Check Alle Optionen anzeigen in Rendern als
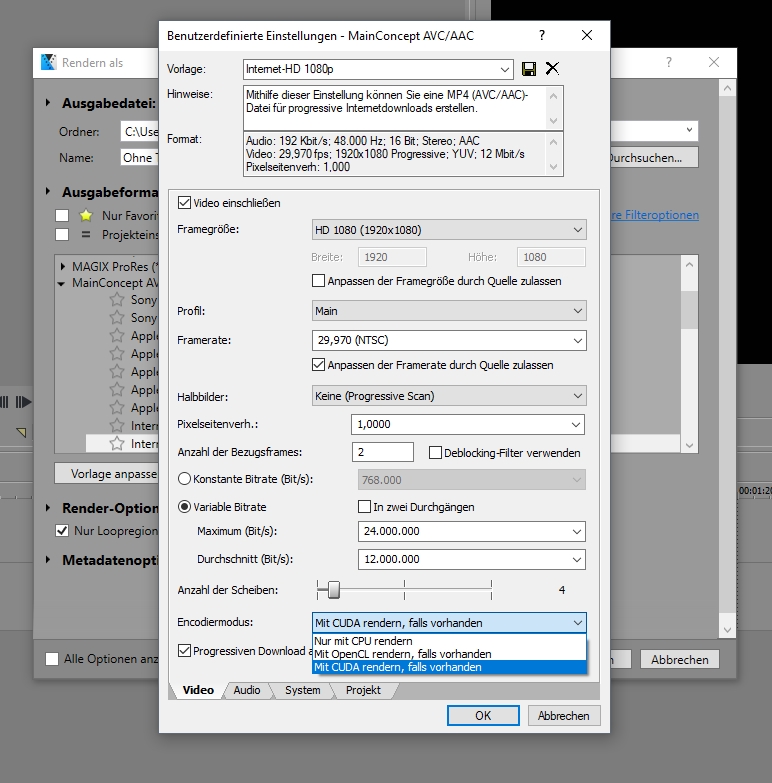The height and width of the screenshot is (783, 772). [x=52, y=659]
